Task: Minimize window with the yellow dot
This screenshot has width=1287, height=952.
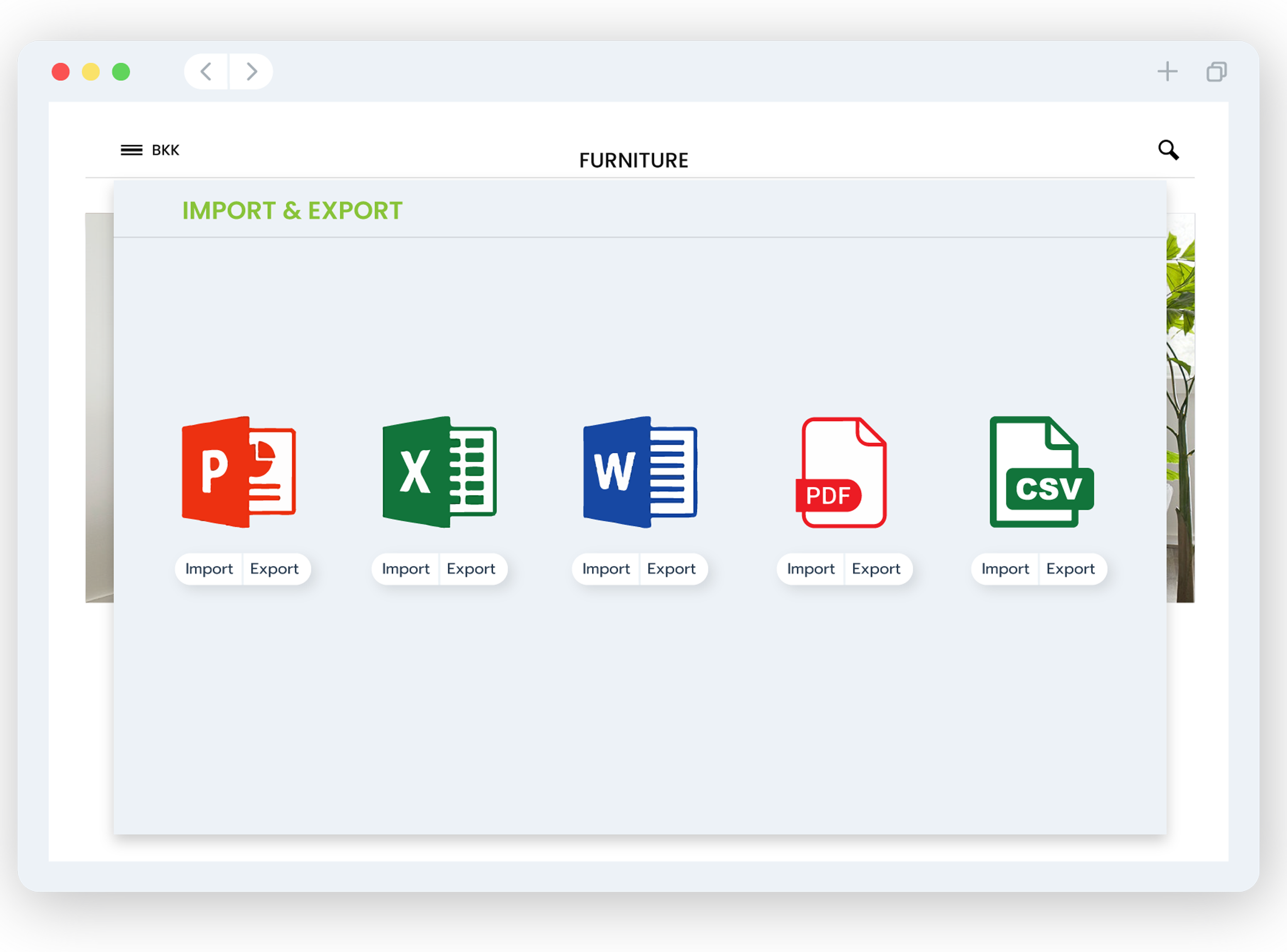Action: [91, 72]
